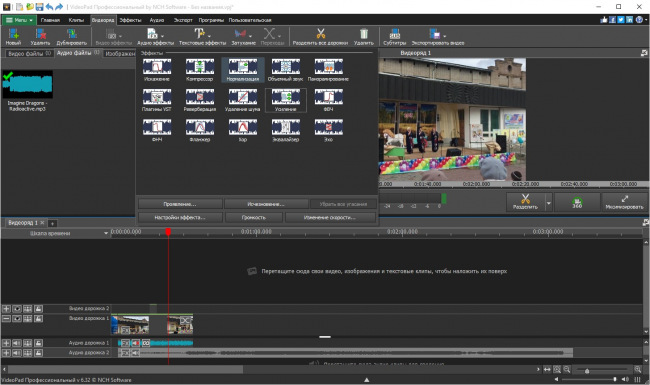Mute Аудио дорожка 1 speaker toggle
The height and width of the screenshot is (385, 650).
17,343
